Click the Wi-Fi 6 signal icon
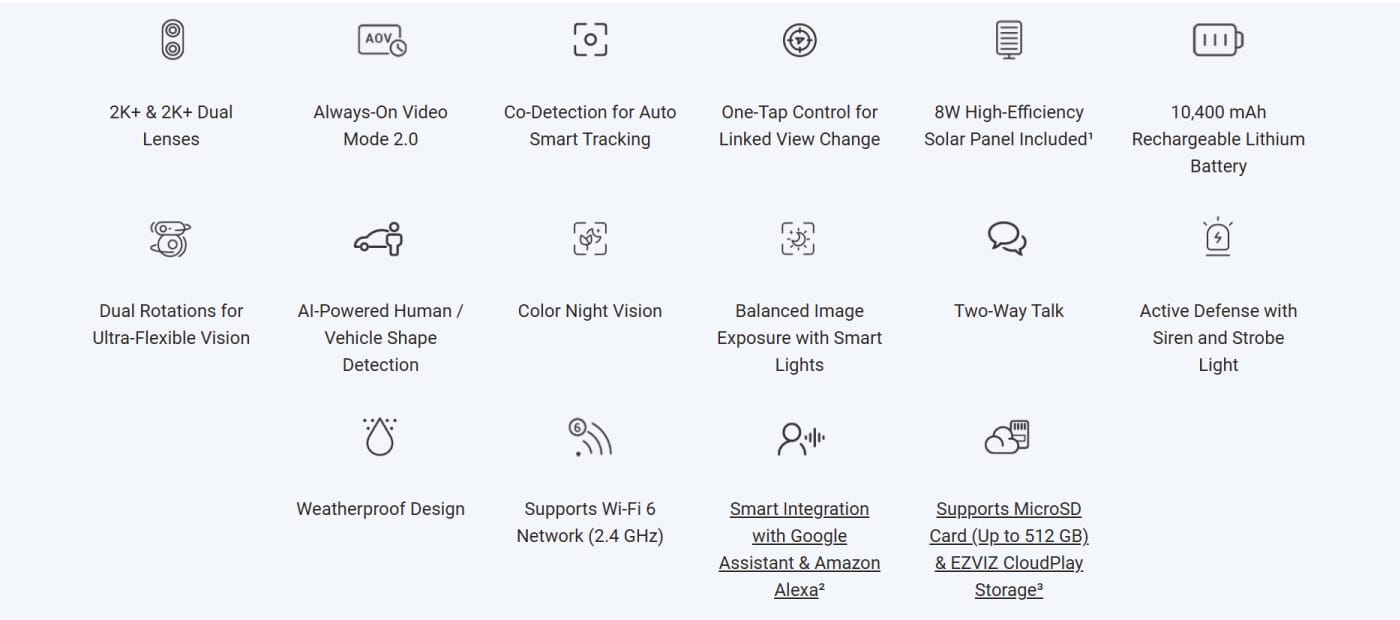 tap(590, 437)
